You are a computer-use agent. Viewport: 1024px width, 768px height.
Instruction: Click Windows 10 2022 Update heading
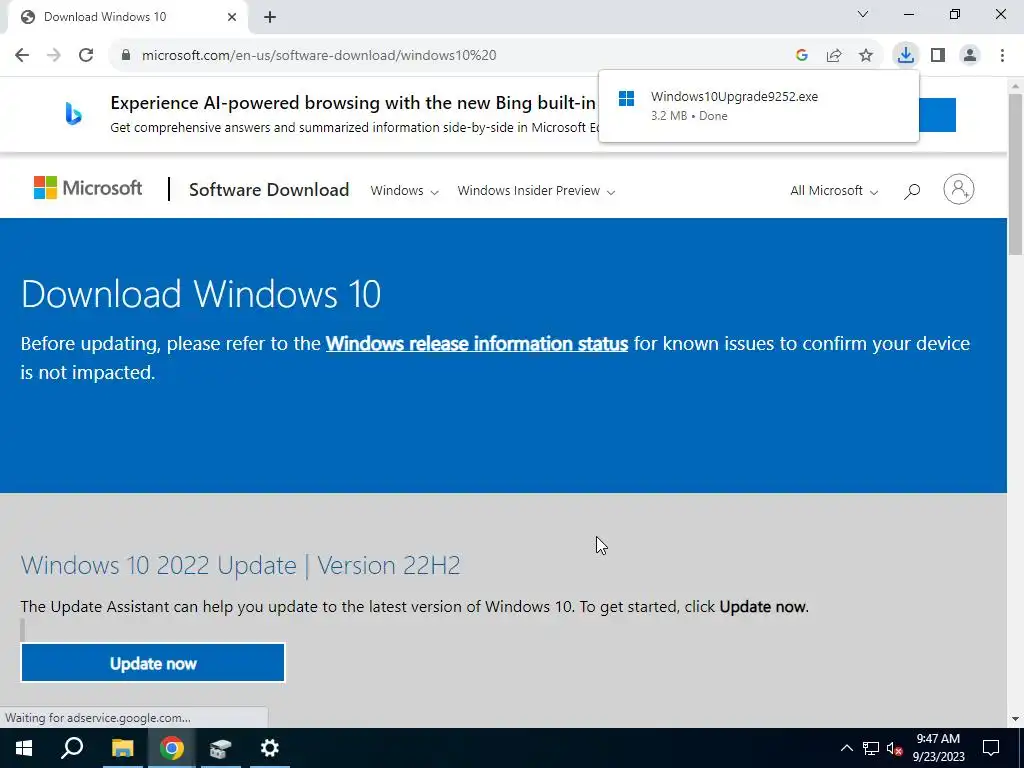click(240, 566)
